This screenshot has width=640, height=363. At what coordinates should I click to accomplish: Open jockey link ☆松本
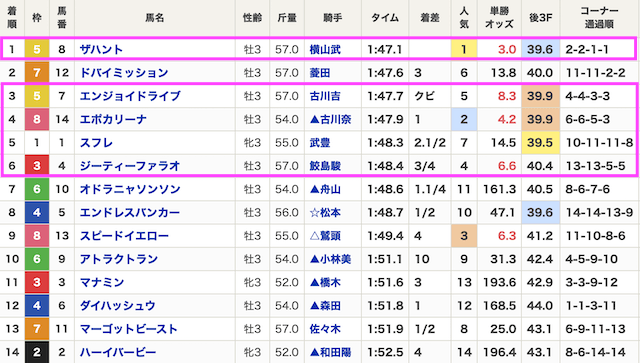coord(325,212)
